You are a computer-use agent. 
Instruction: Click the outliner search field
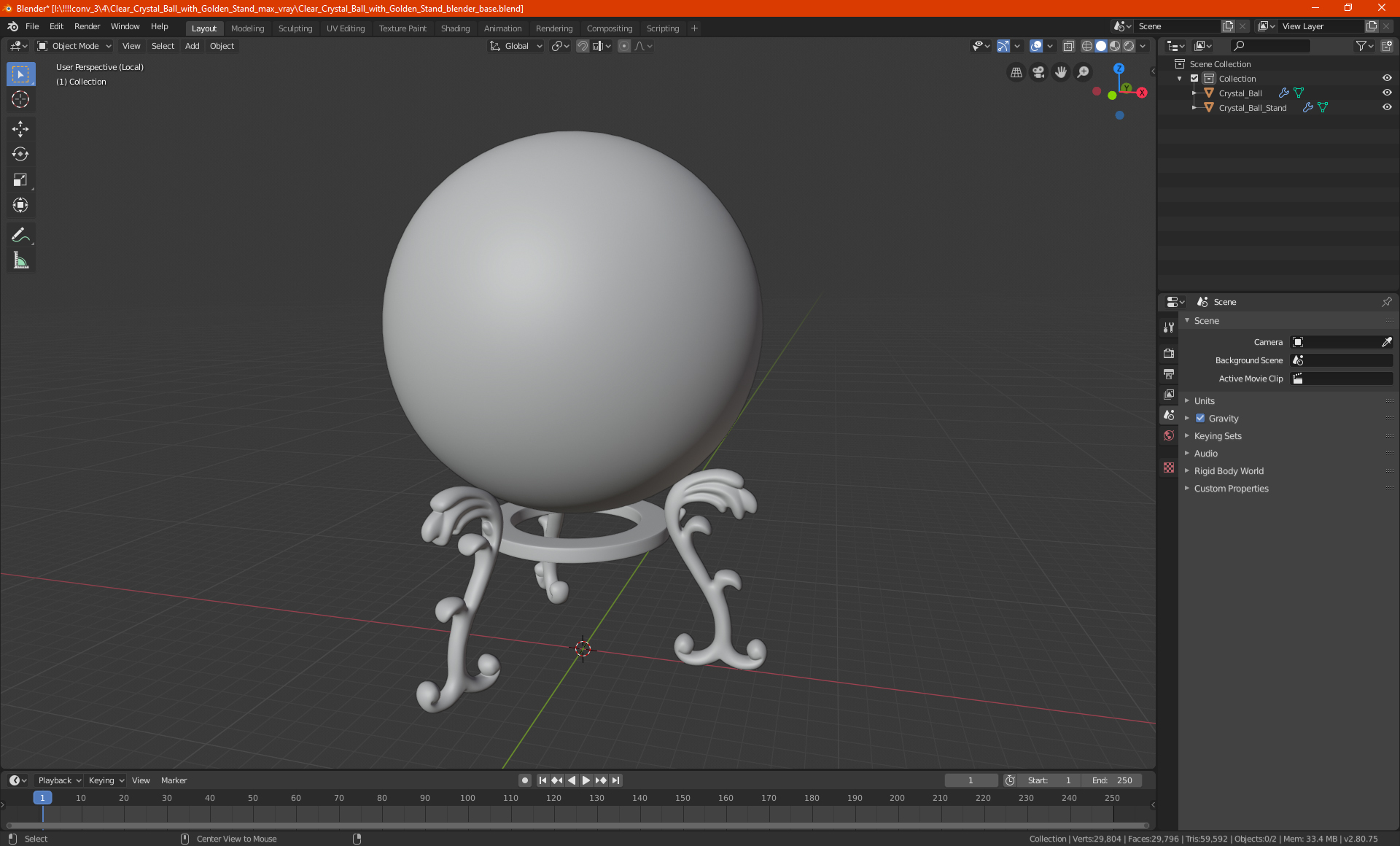pyautogui.click(x=1269, y=46)
